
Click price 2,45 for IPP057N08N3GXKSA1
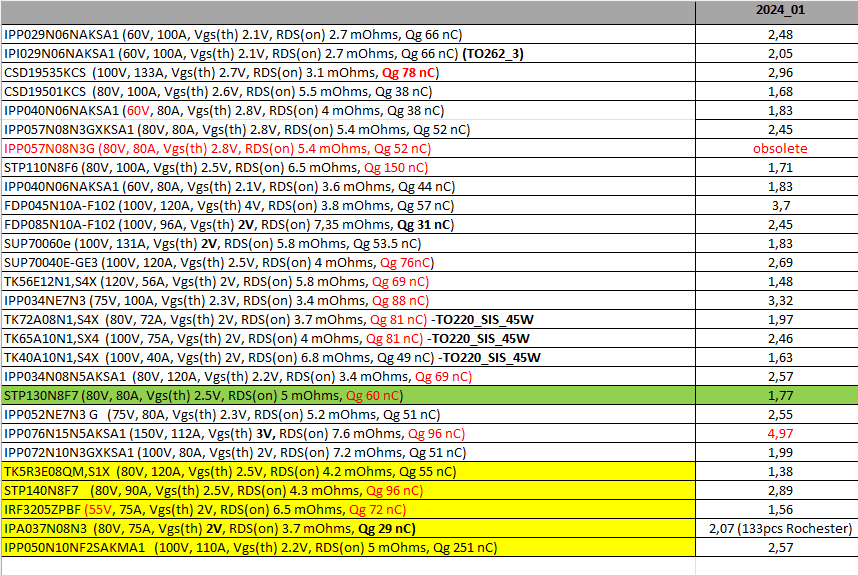click(776, 130)
